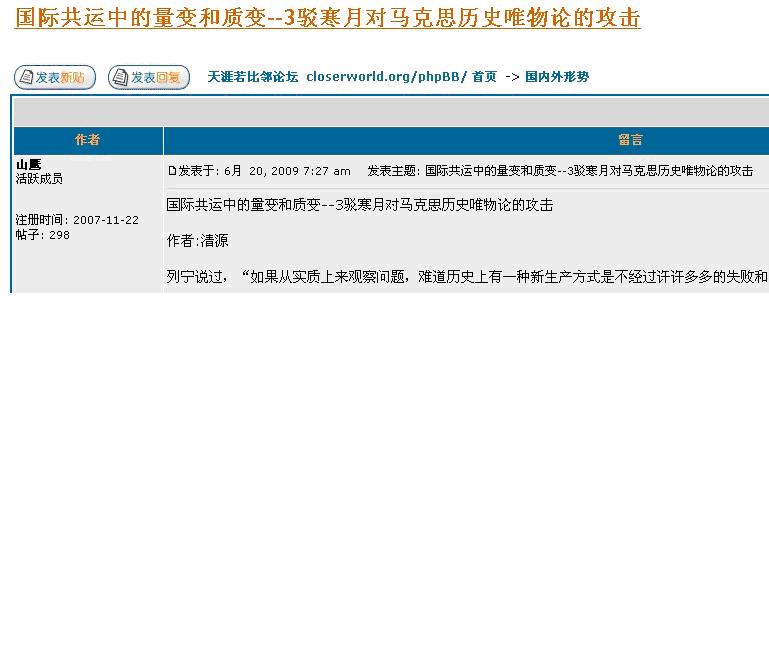Click the 帖子: 298 post count
Screen dimensions: 769x647
42,235
